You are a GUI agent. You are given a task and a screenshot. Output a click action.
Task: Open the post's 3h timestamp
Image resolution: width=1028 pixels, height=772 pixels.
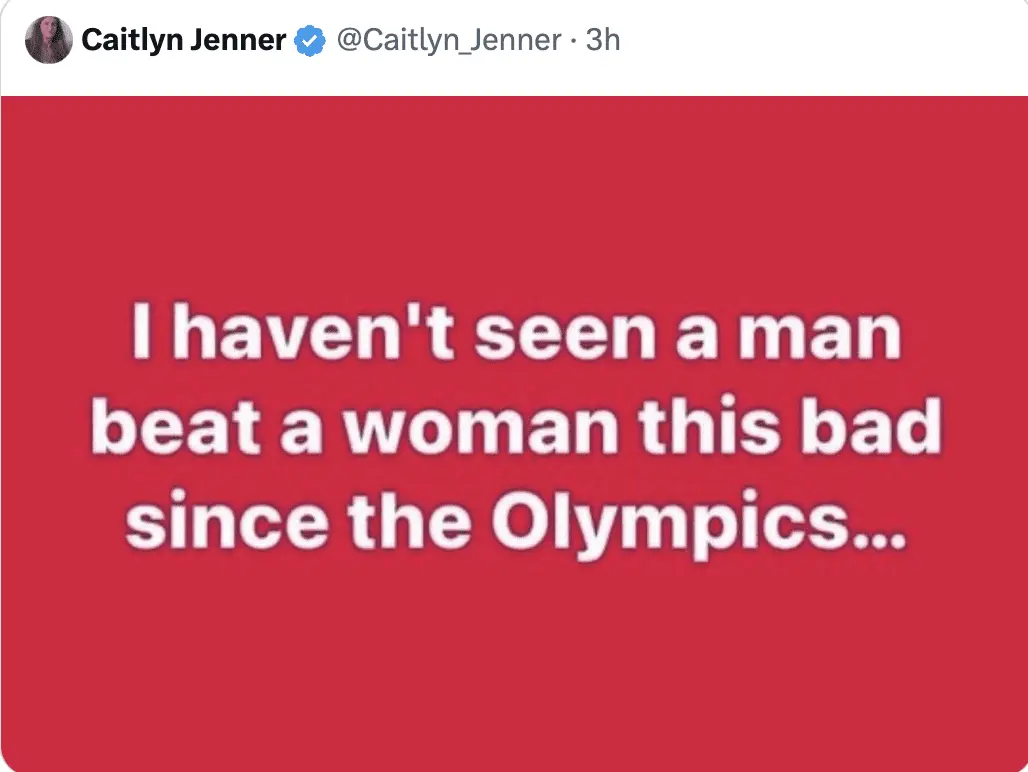(x=603, y=41)
